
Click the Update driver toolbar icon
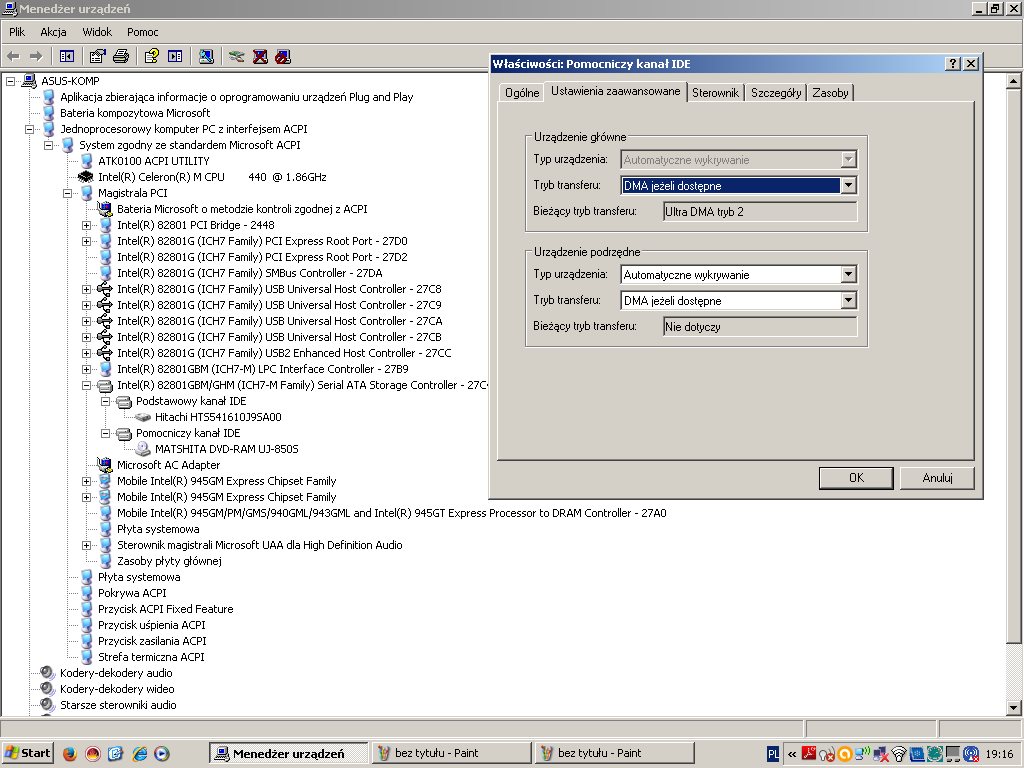click(x=236, y=57)
